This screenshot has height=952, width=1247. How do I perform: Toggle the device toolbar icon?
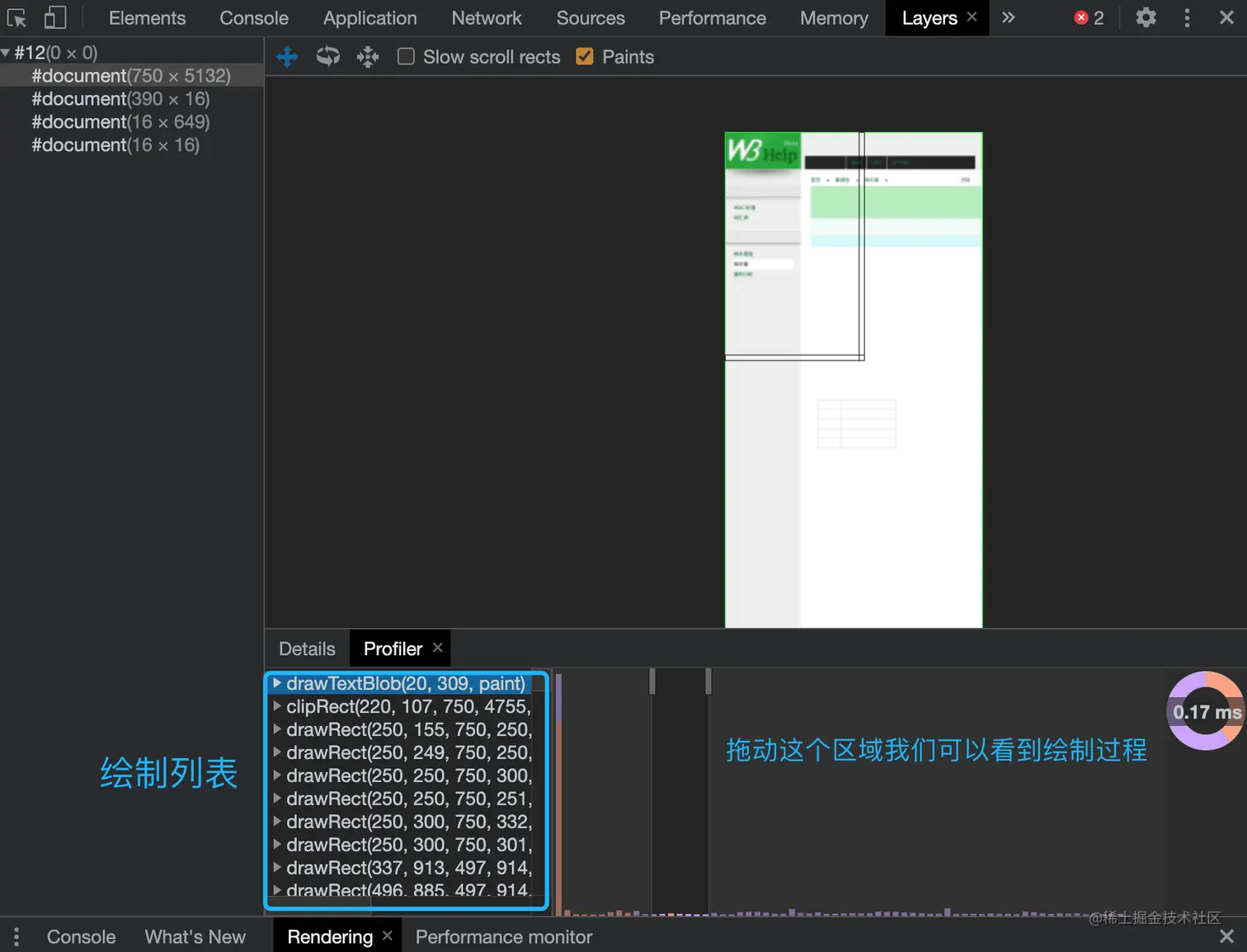coord(54,17)
